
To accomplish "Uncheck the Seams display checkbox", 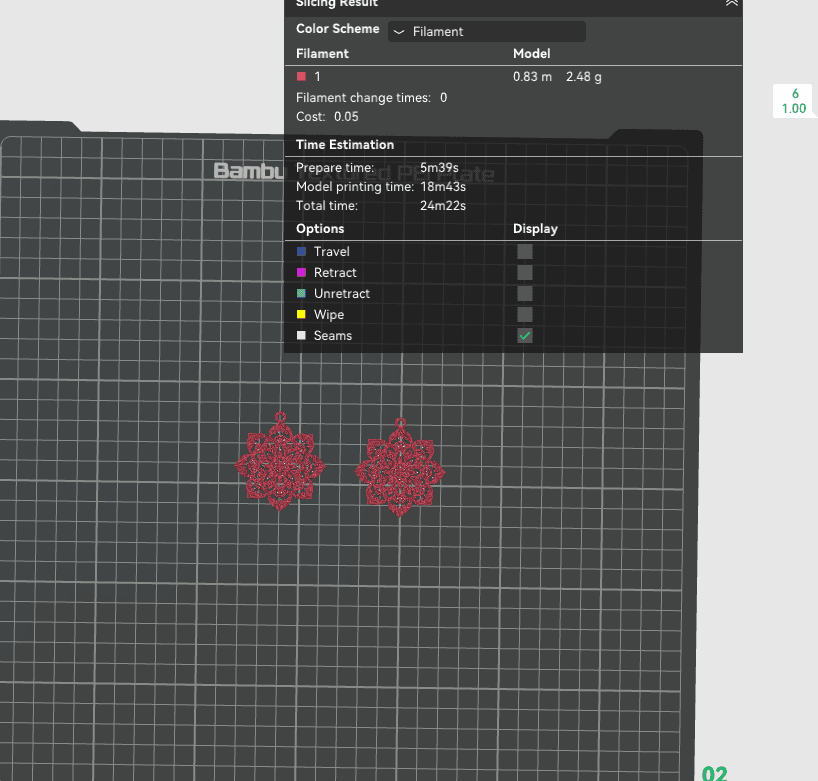I will (x=525, y=335).
